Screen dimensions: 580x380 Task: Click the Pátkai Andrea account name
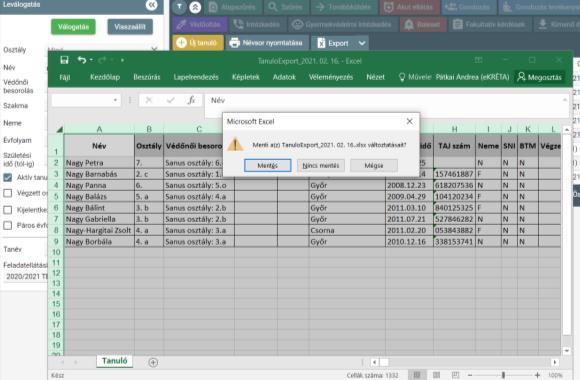point(472,77)
